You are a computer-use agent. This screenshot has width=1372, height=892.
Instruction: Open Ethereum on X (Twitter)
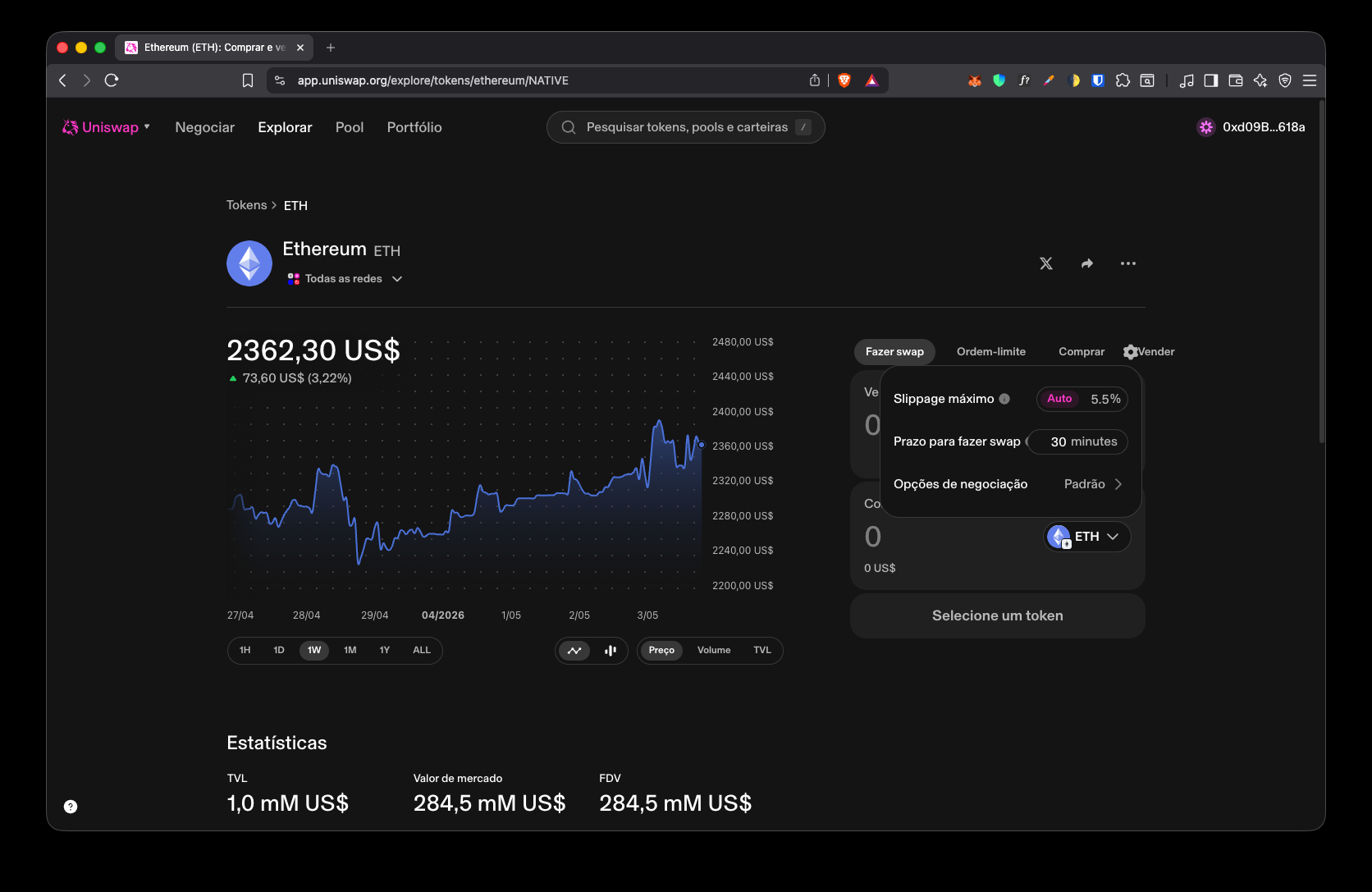point(1046,263)
